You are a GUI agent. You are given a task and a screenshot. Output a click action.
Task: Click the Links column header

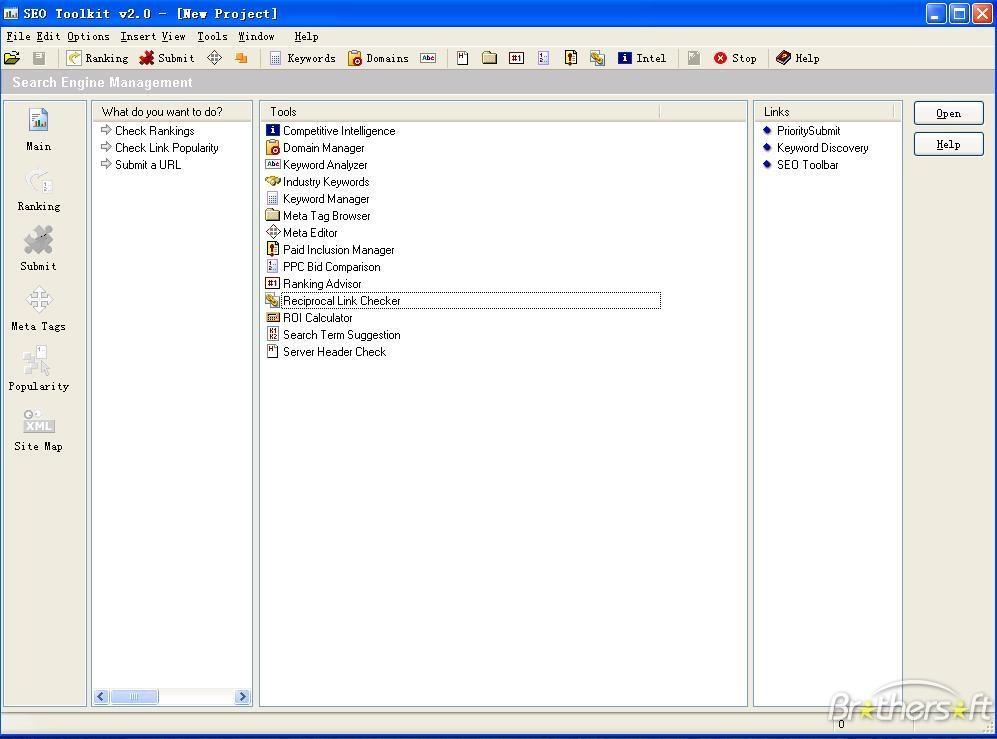[x=825, y=112]
